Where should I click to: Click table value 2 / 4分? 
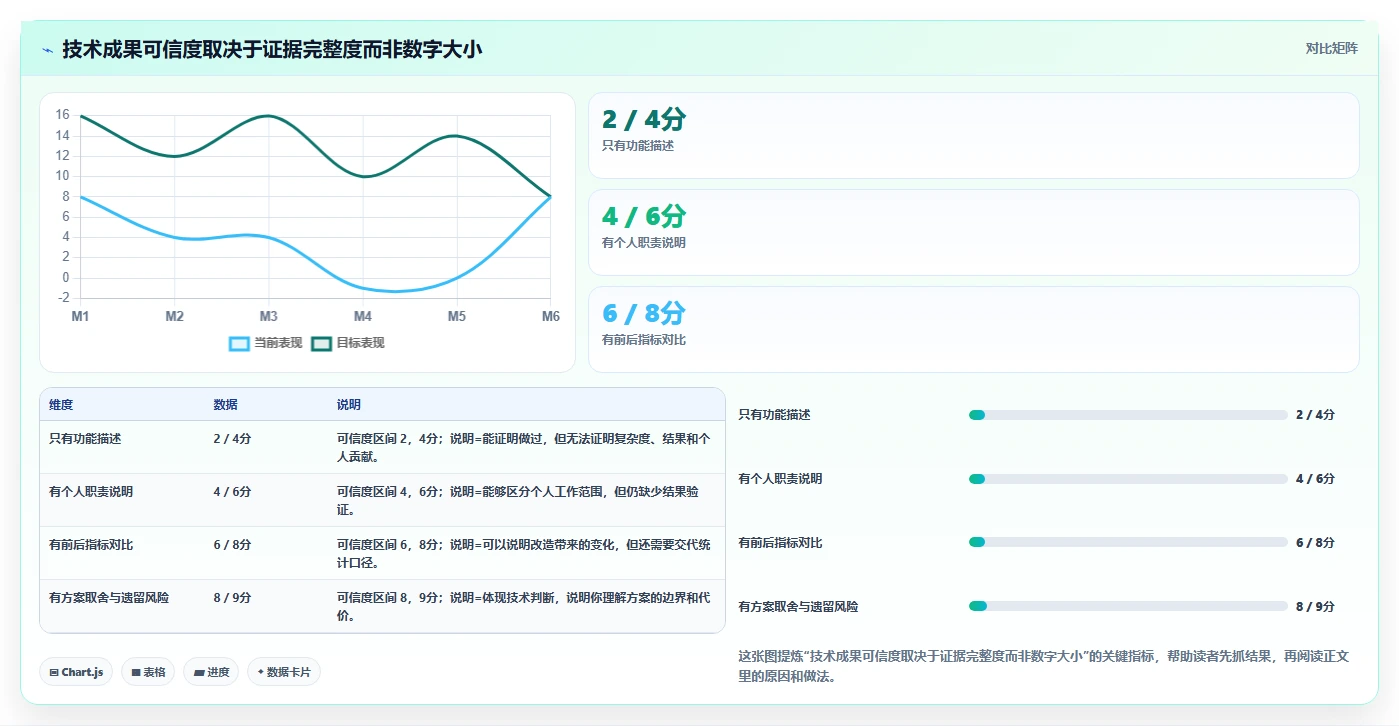point(232,438)
